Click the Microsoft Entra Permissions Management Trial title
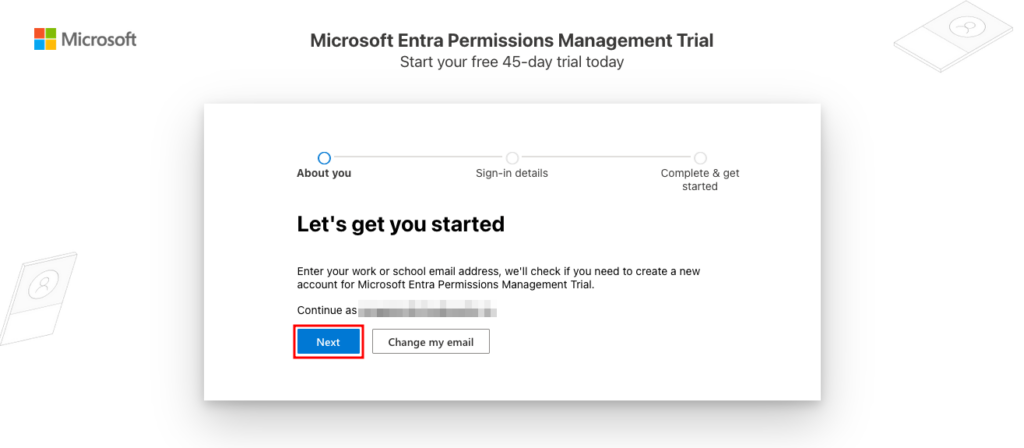The height and width of the screenshot is (448, 1024). coord(512,40)
